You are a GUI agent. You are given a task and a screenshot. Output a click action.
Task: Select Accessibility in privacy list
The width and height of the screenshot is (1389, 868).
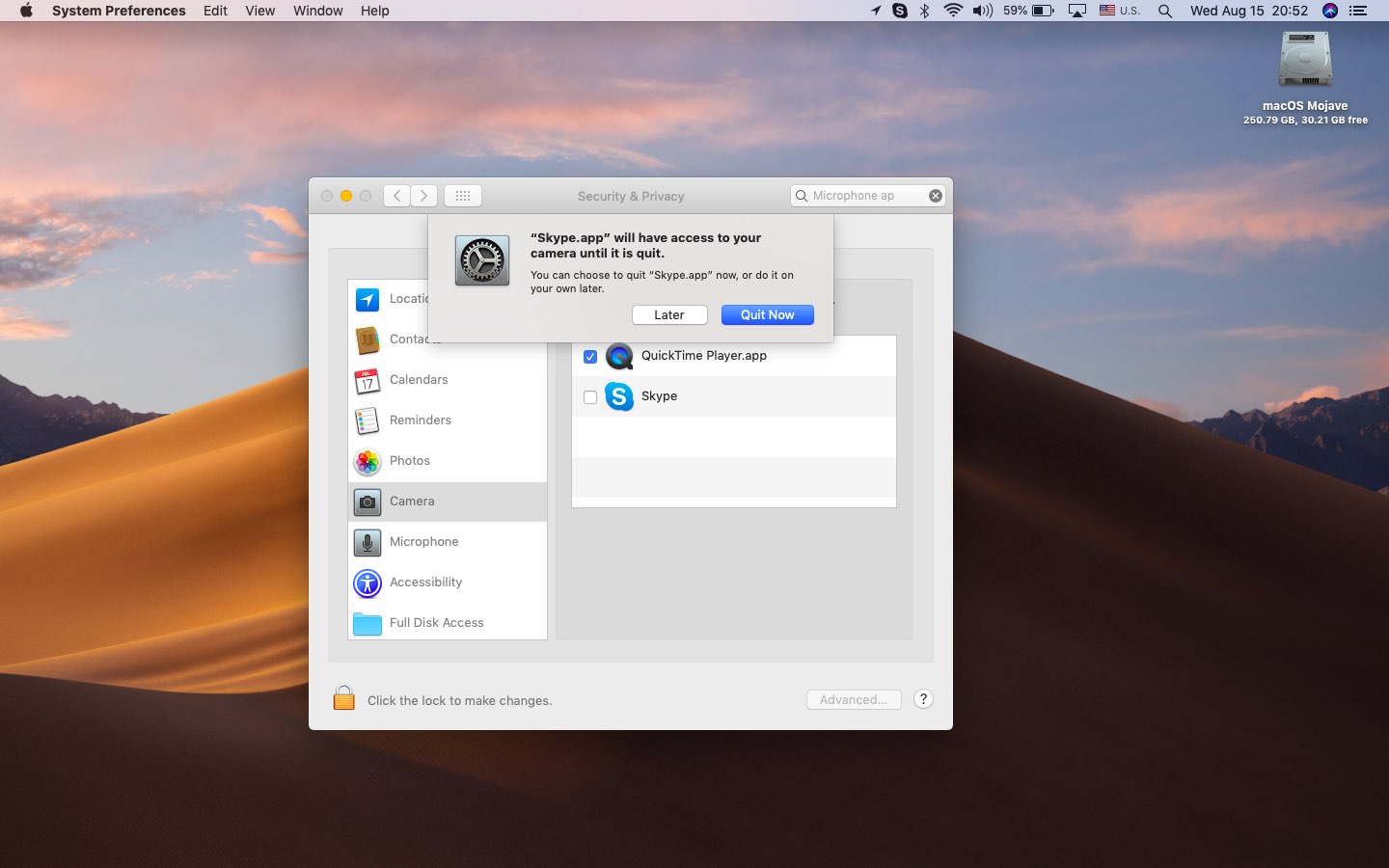pyautogui.click(x=448, y=583)
